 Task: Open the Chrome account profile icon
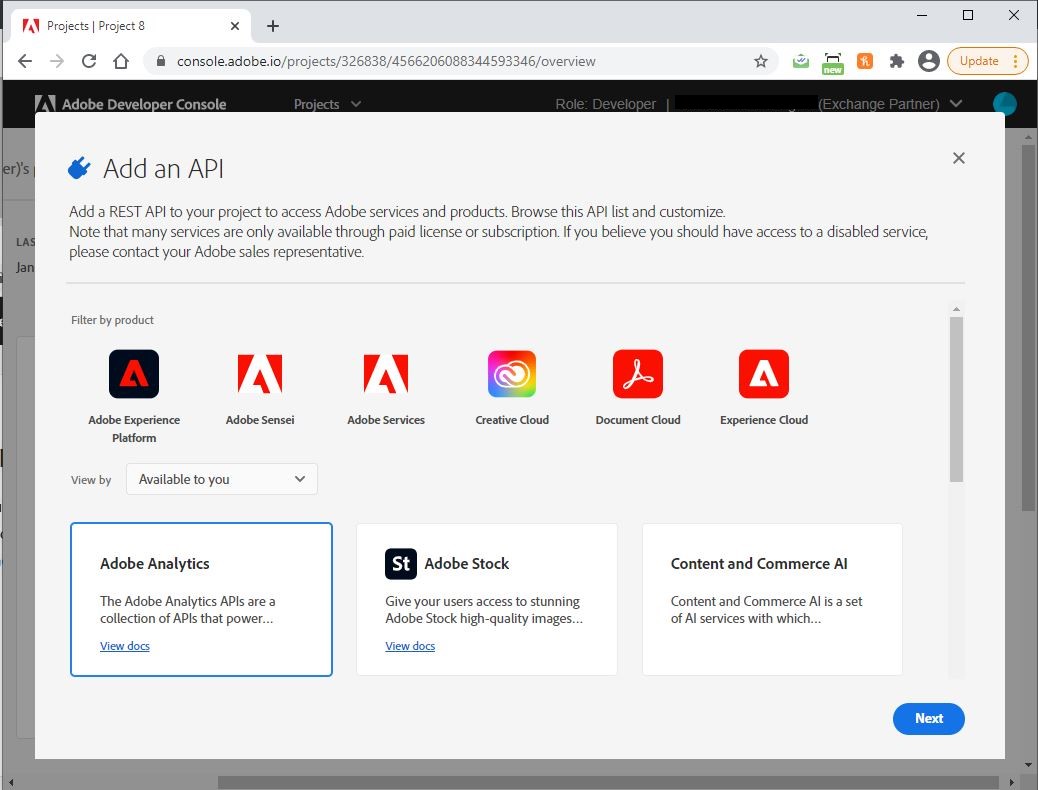coord(928,61)
